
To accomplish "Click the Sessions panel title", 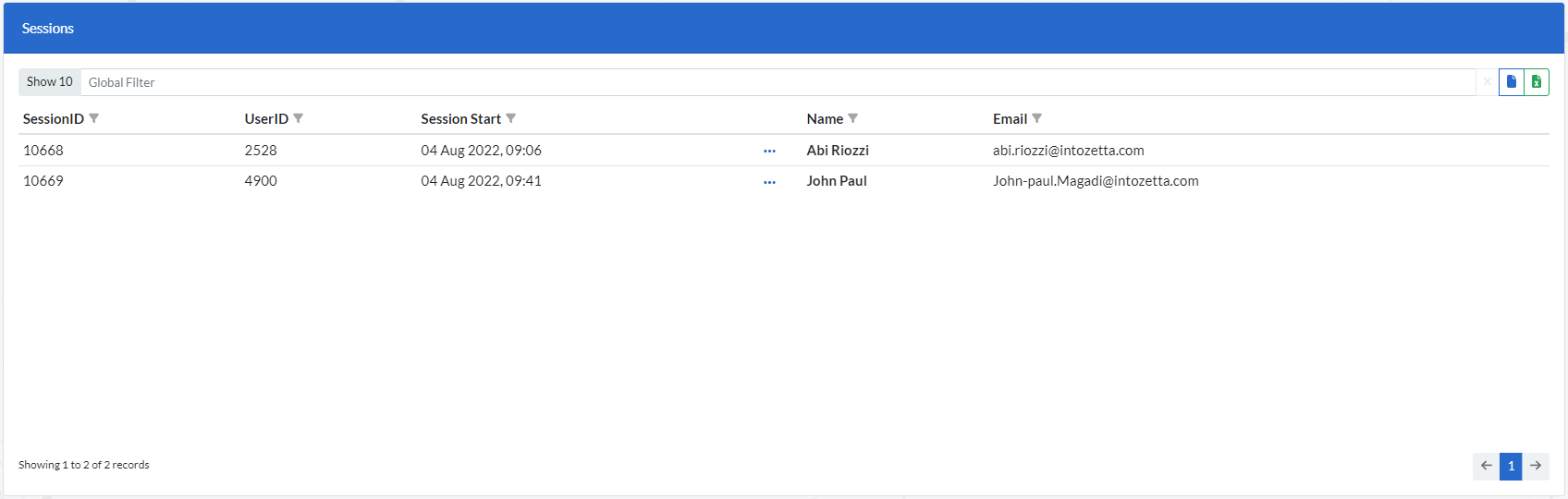I will (48, 29).
